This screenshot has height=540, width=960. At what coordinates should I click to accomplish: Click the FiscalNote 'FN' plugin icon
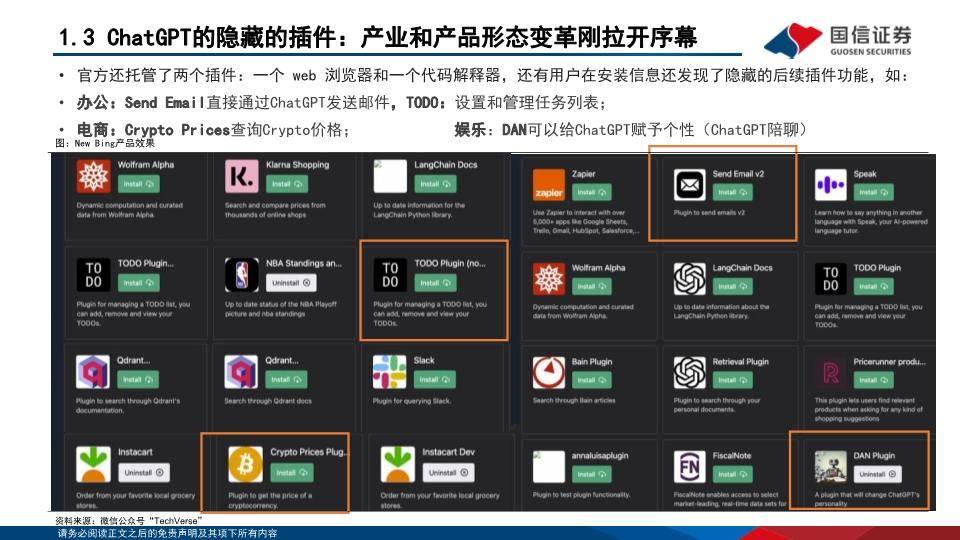[689, 467]
